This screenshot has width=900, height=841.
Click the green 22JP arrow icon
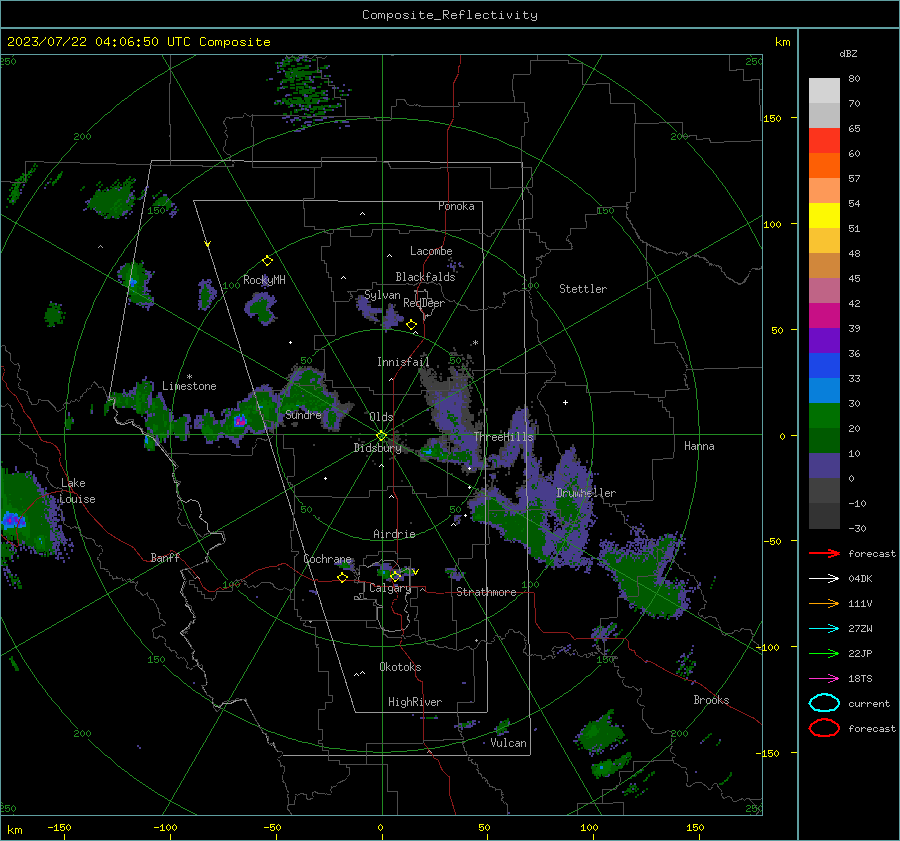tap(824, 653)
